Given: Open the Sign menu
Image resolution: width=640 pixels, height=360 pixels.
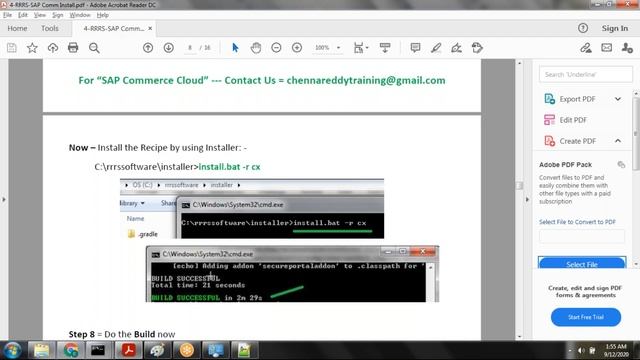Looking at the screenshot, I should [x=58, y=15].
